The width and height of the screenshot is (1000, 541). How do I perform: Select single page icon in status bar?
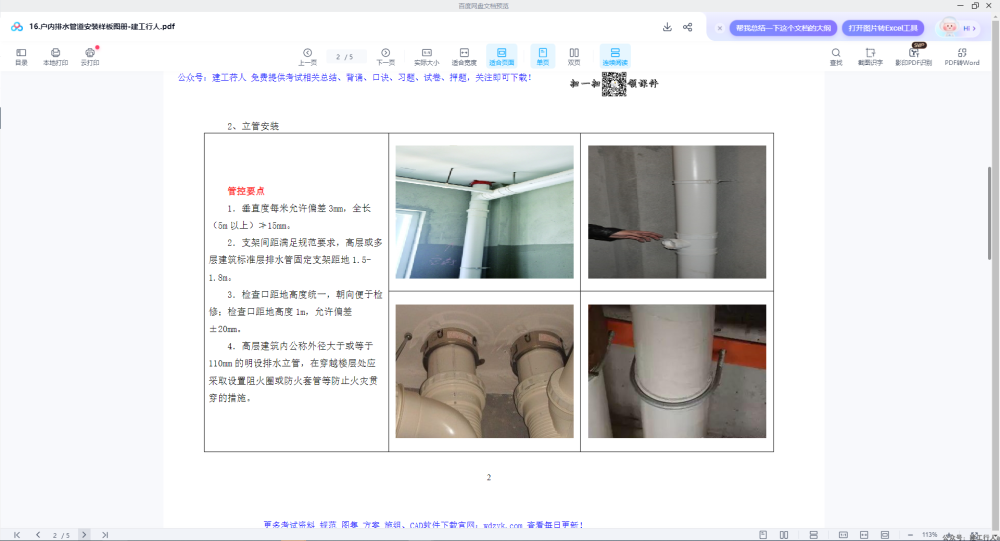click(x=763, y=535)
